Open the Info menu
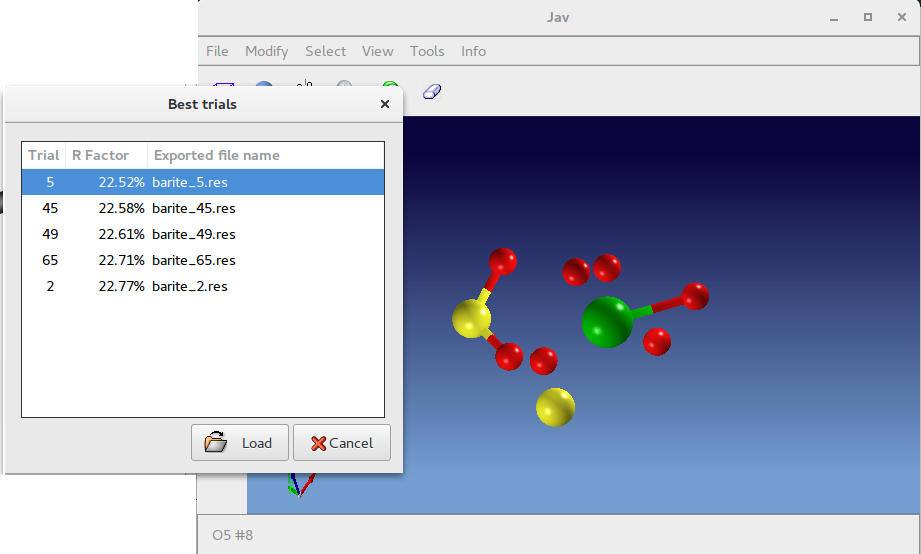921x554 pixels. tap(473, 51)
